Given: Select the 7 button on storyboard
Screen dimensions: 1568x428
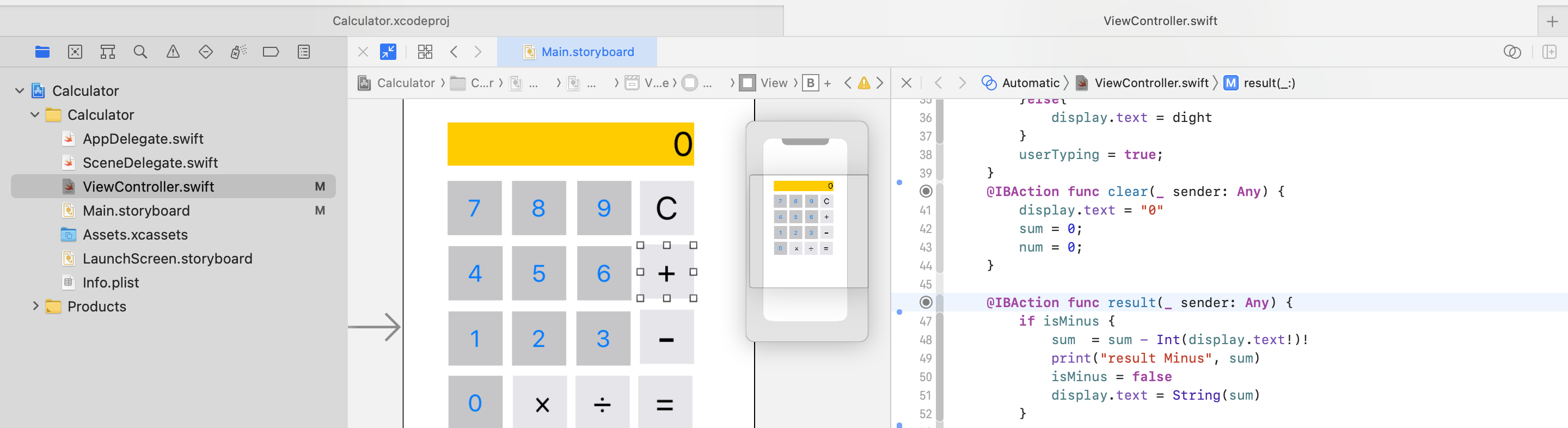Looking at the screenshot, I should [475, 208].
